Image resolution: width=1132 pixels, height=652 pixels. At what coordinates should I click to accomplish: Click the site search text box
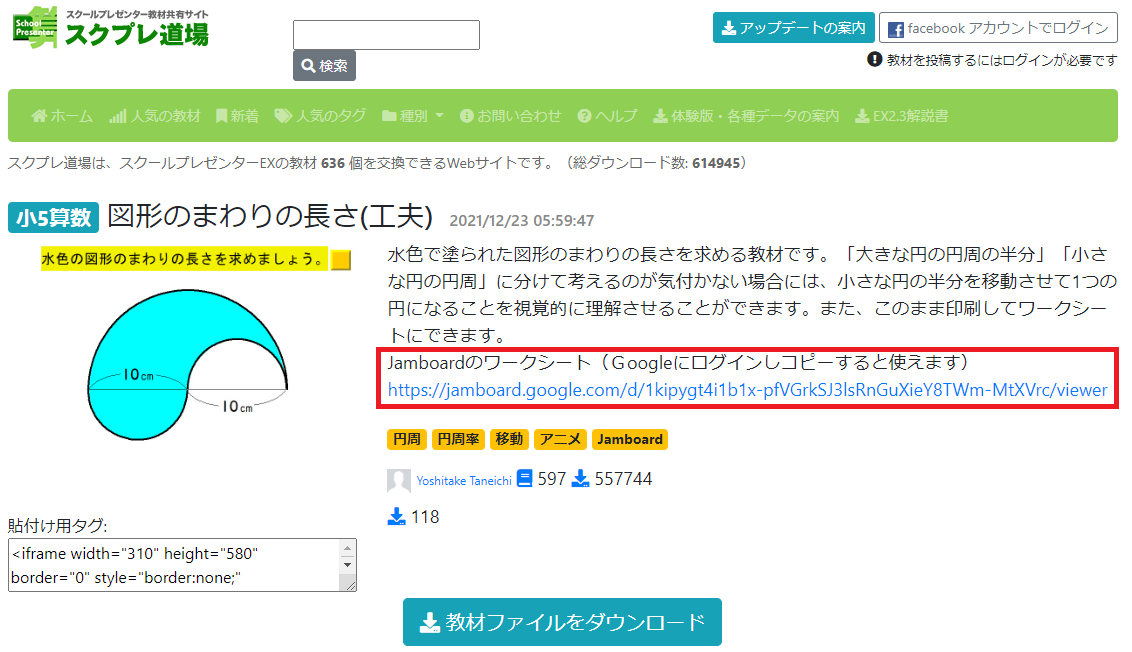[x=386, y=35]
